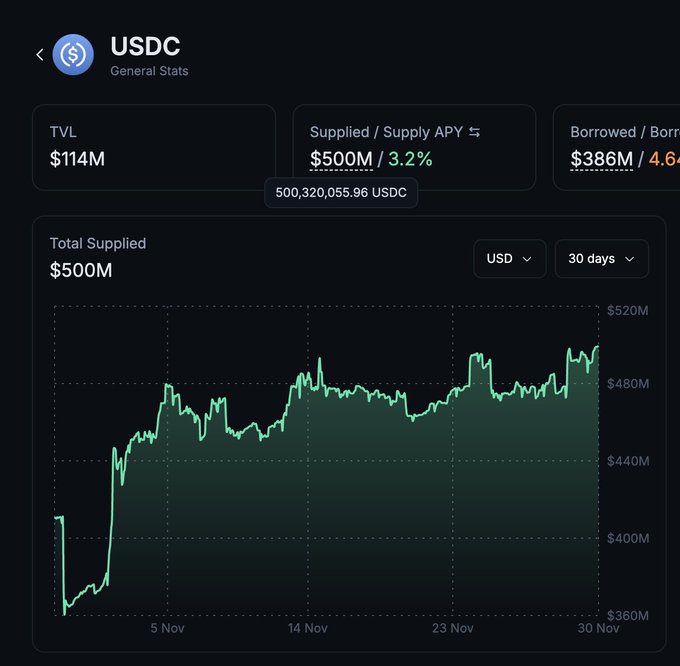This screenshot has height=666, width=680.
Task: Click the USDC coin logo
Action: 73,55
